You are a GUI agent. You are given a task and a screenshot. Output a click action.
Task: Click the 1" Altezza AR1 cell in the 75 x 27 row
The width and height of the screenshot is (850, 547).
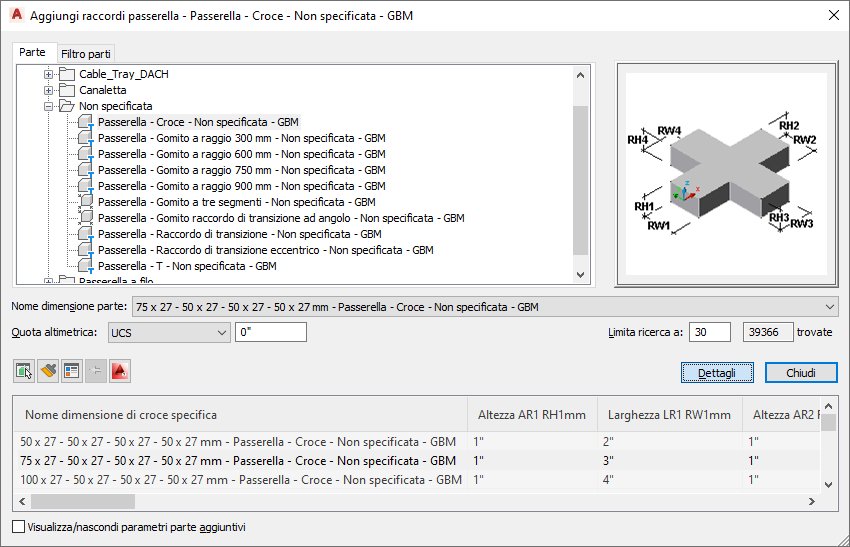point(532,461)
